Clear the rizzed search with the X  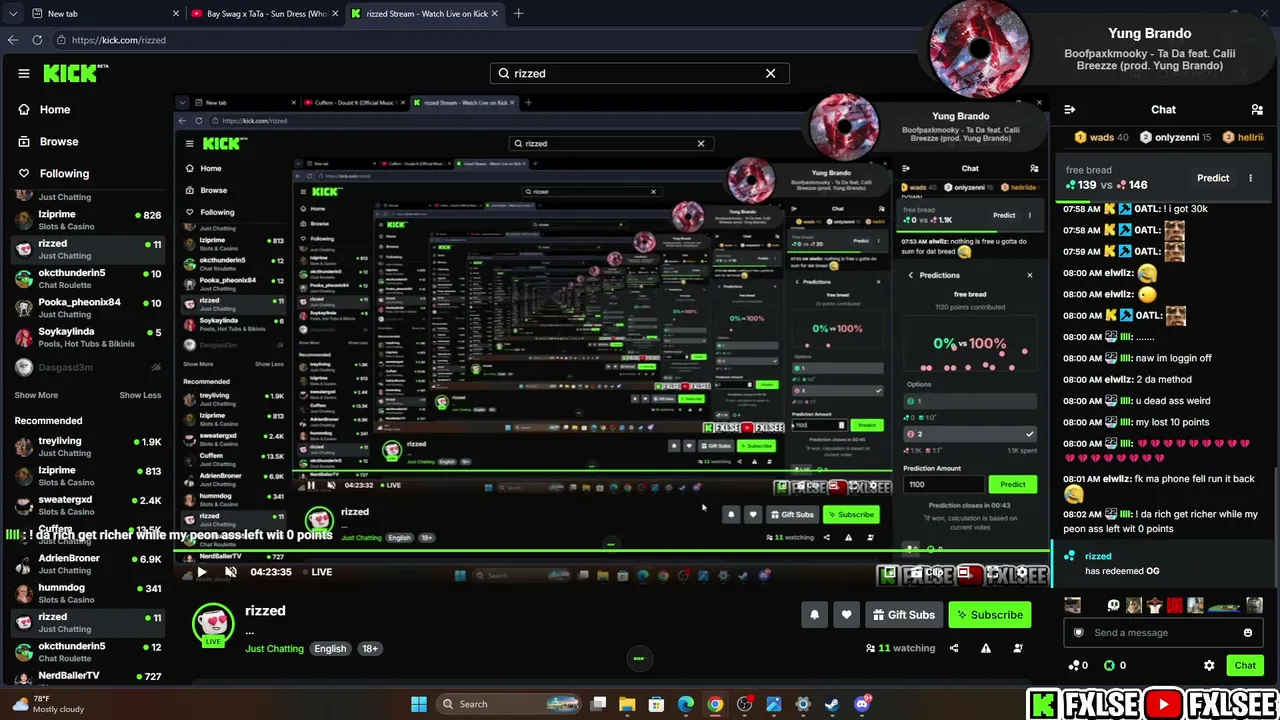(x=770, y=73)
